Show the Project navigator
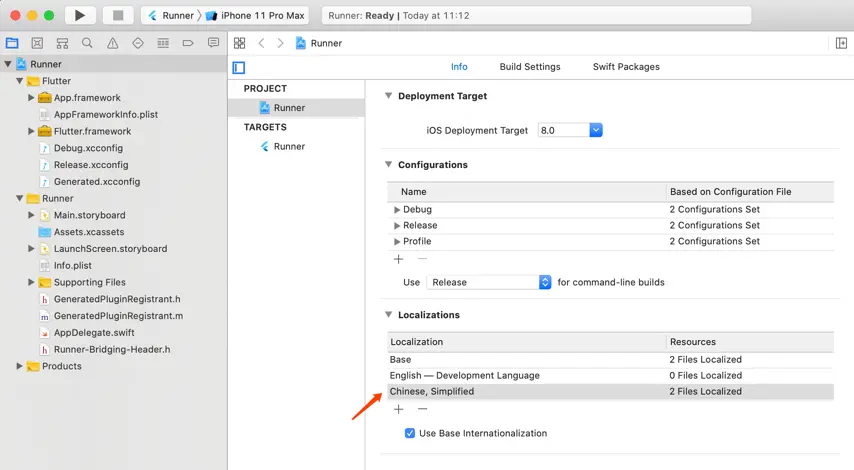 tap(12, 43)
